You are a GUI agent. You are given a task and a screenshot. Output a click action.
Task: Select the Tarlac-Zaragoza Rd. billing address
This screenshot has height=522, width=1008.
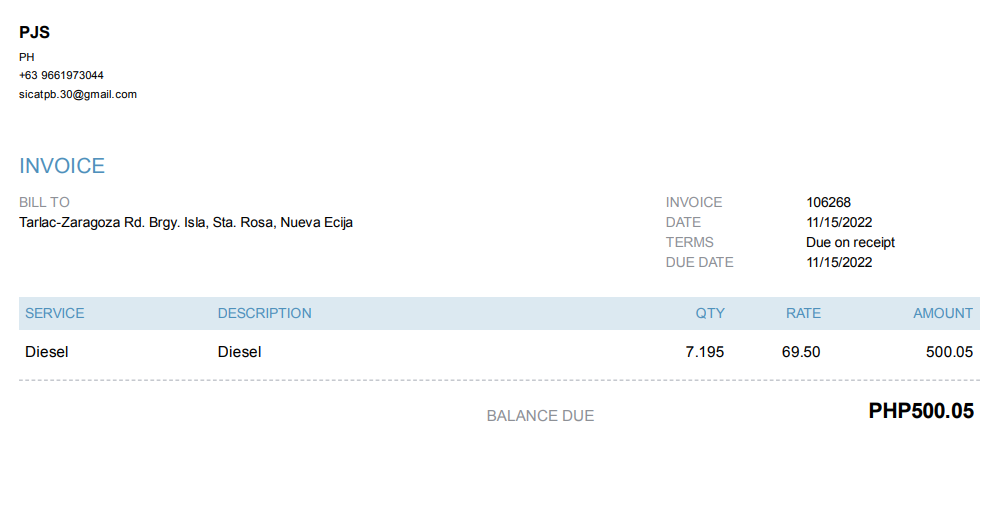(x=186, y=222)
